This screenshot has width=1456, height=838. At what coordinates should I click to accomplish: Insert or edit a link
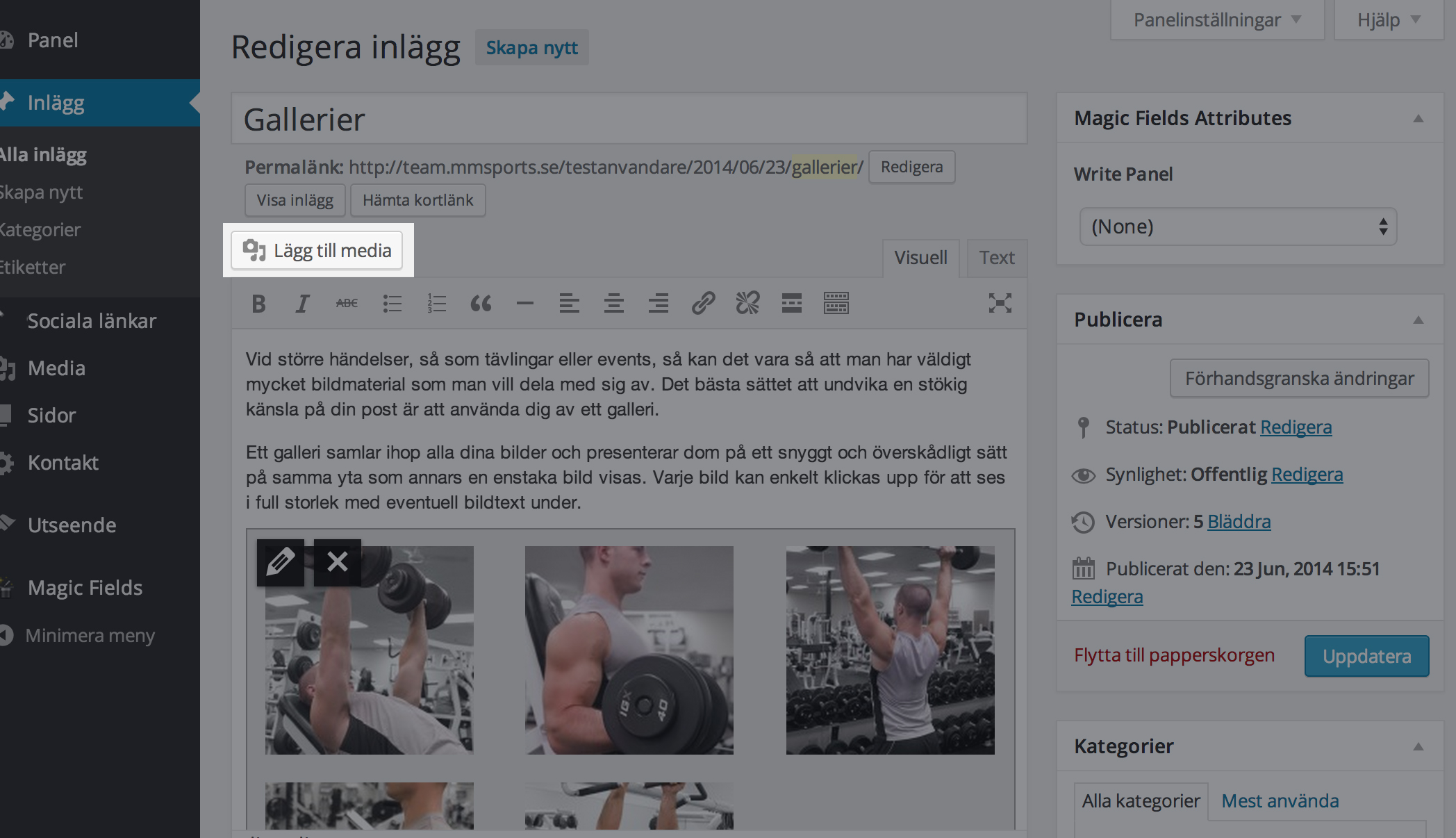[x=703, y=304]
